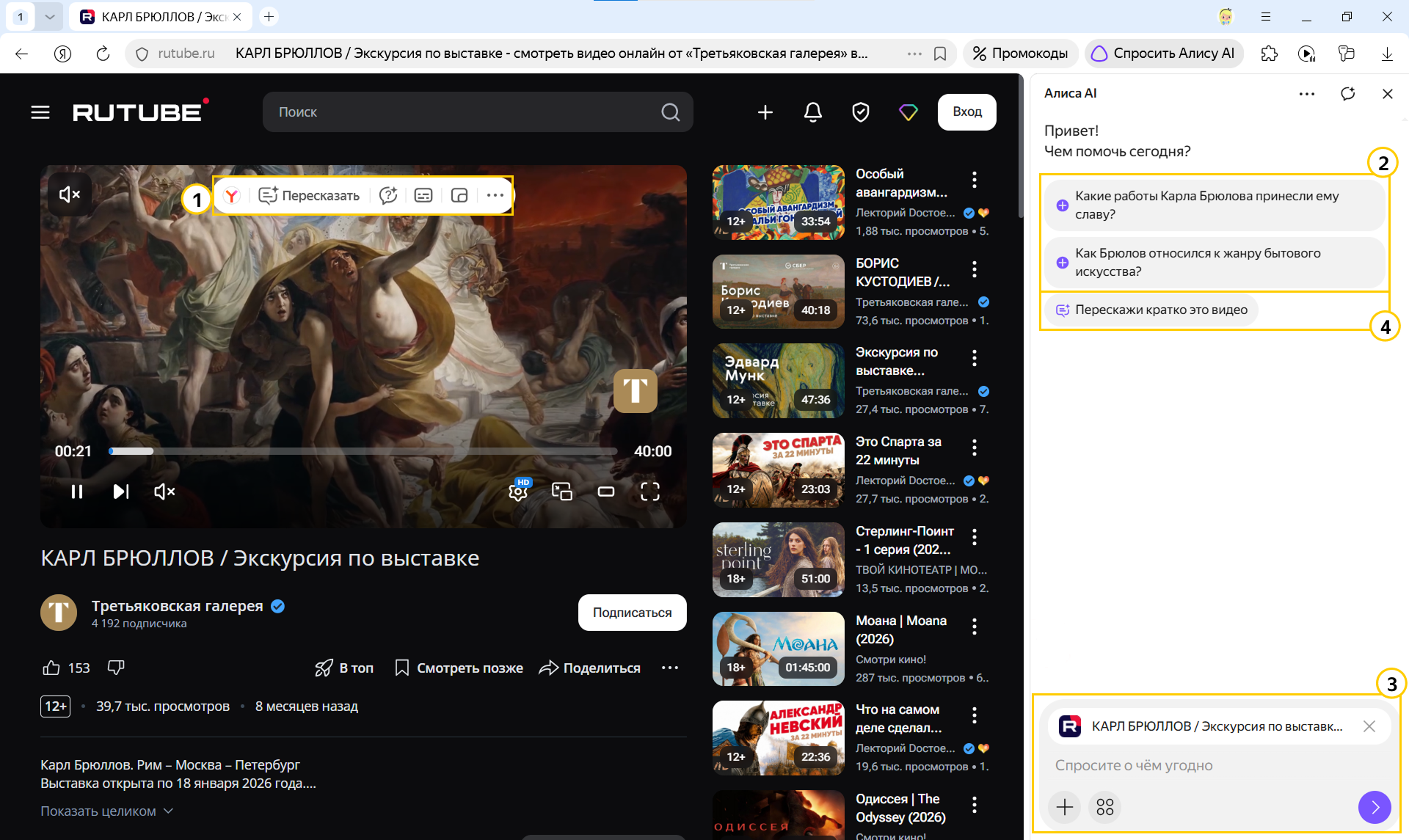Toggle theater mode for the player
Screen dimensions: 1409x840
[606, 491]
